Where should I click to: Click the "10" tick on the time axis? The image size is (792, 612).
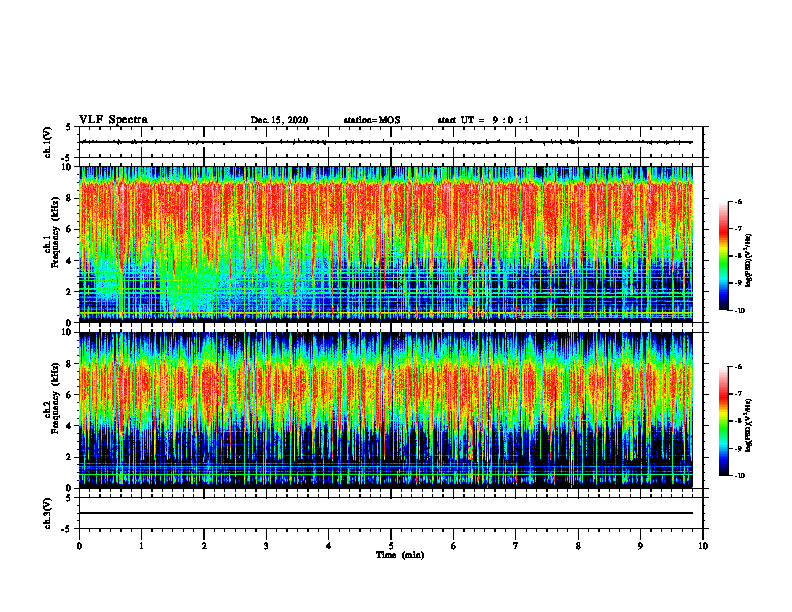point(703,546)
